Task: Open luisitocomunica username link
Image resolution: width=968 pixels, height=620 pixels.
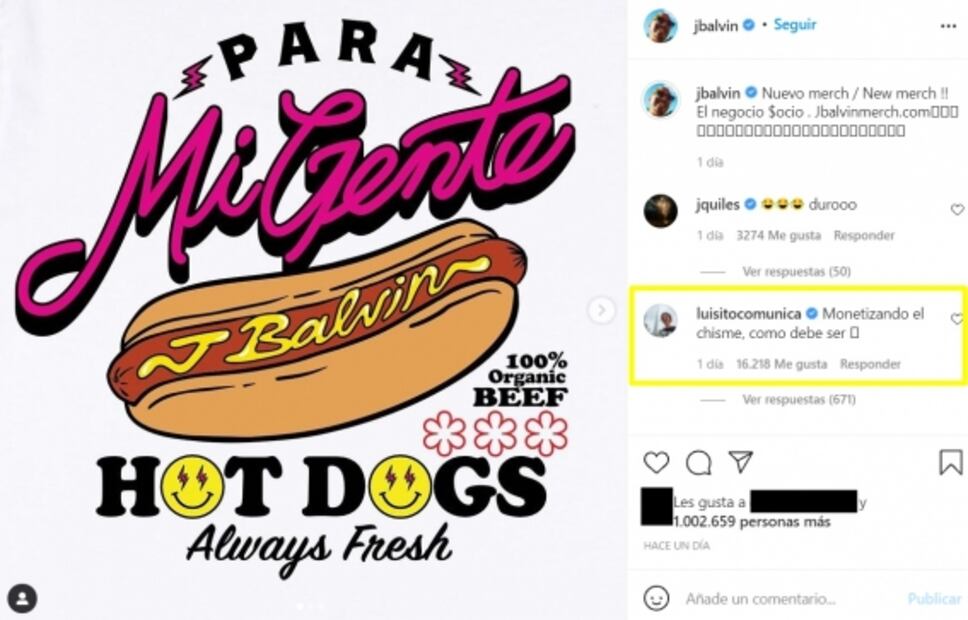Action: click(x=748, y=314)
